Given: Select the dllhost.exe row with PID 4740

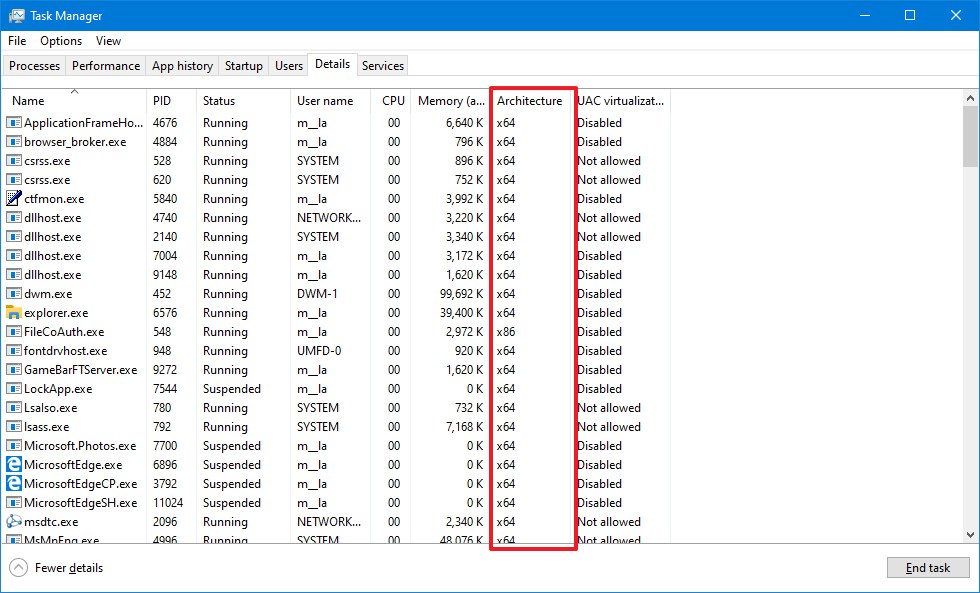Looking at the screenshot, I should pyautogui.click(x=336, y=218).
